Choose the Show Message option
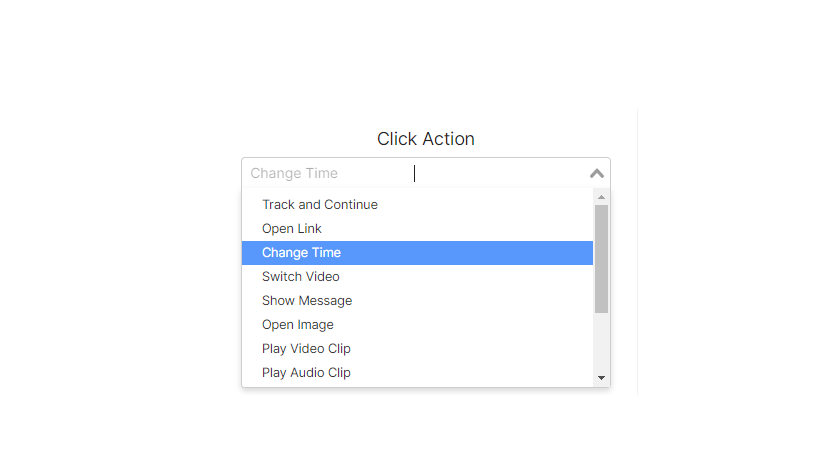 click(307, 301)
